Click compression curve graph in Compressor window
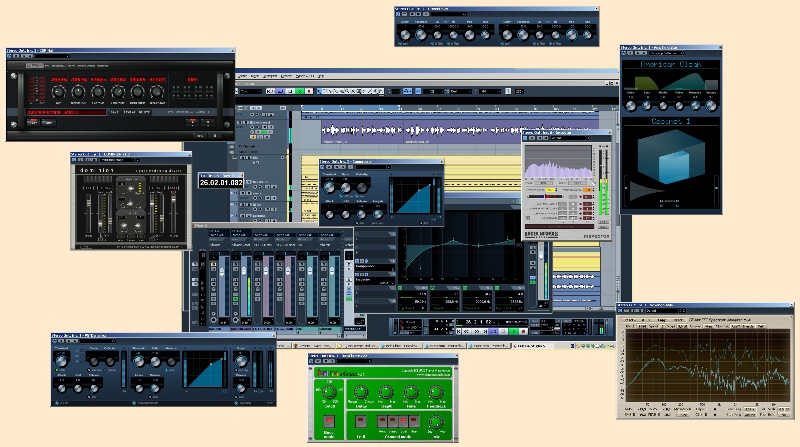The height and width of the screenshot is (447, 800). coord(413,195)
